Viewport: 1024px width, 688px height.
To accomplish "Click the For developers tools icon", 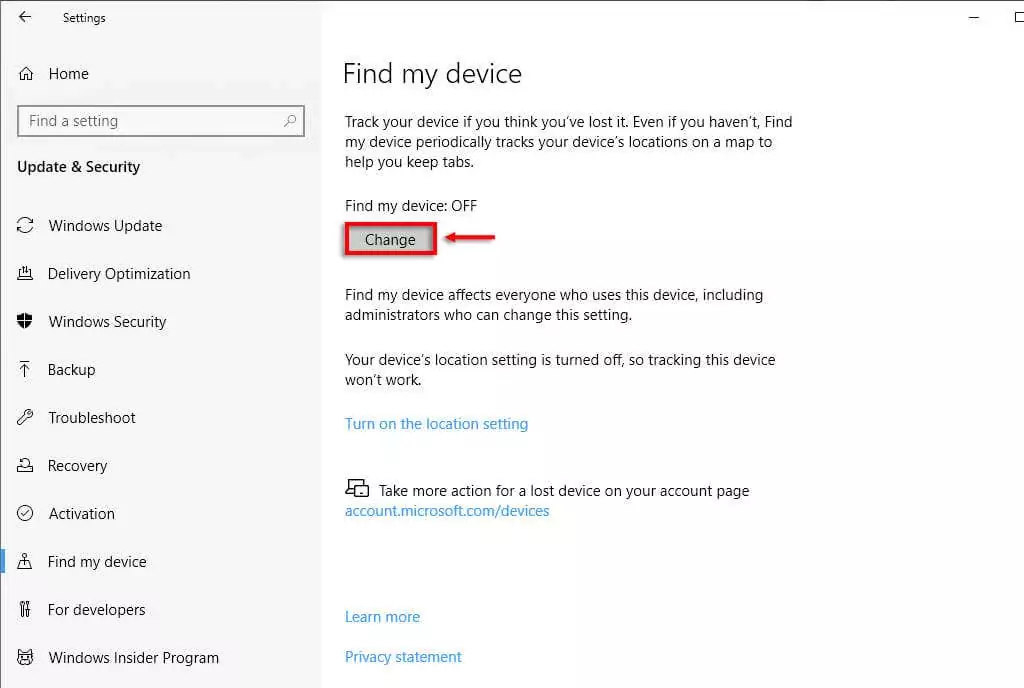I will click(25, 609).
